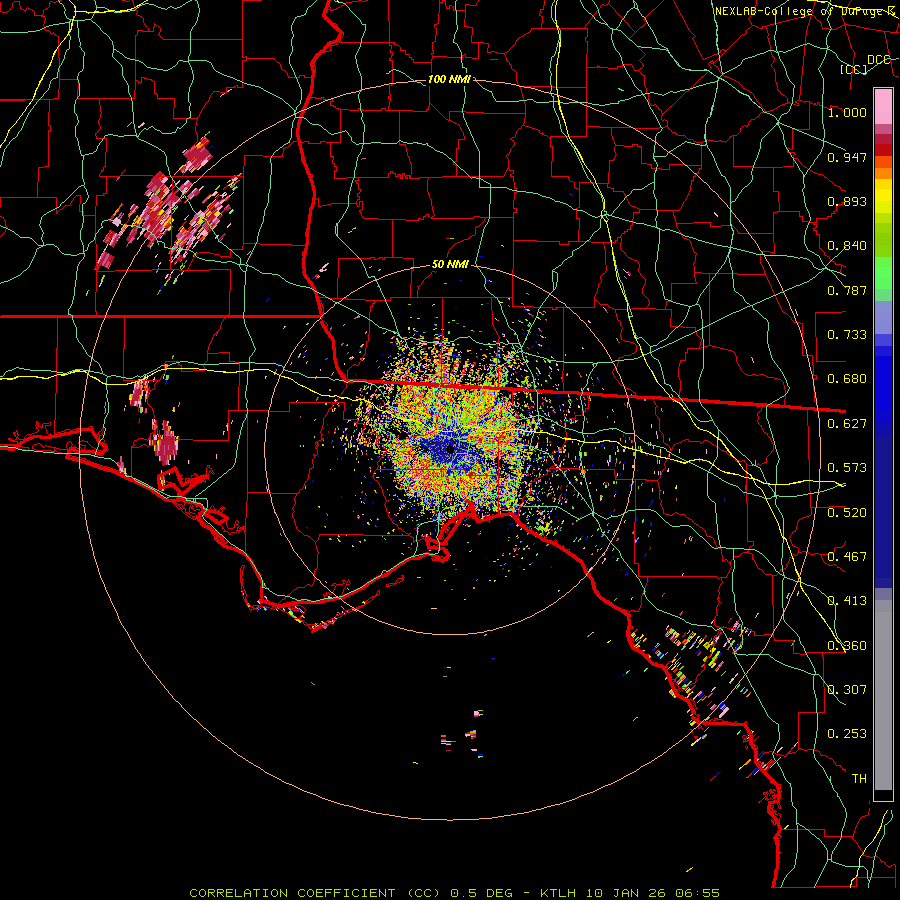Click the 1.000 legend value
Screen dimensions: 900x900
(847, 112)
